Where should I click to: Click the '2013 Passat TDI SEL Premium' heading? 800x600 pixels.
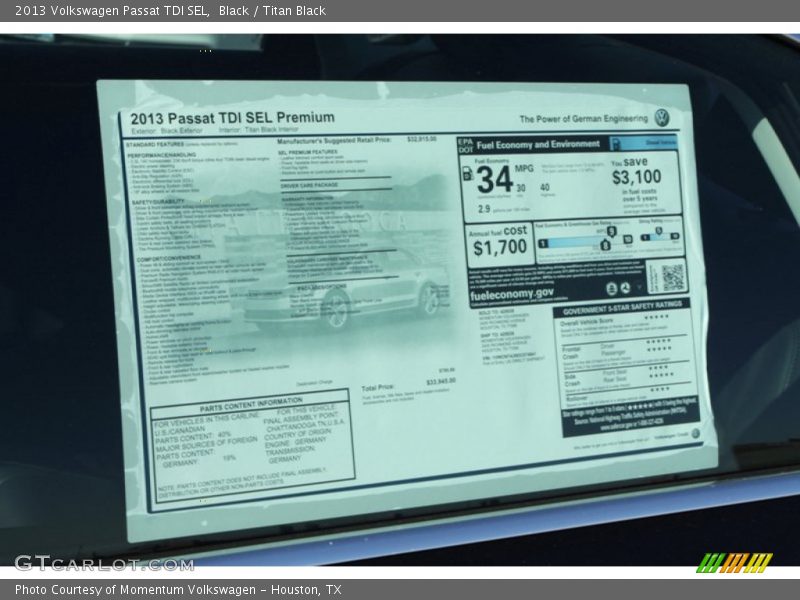pyautogui.click(x=232, y=117)
